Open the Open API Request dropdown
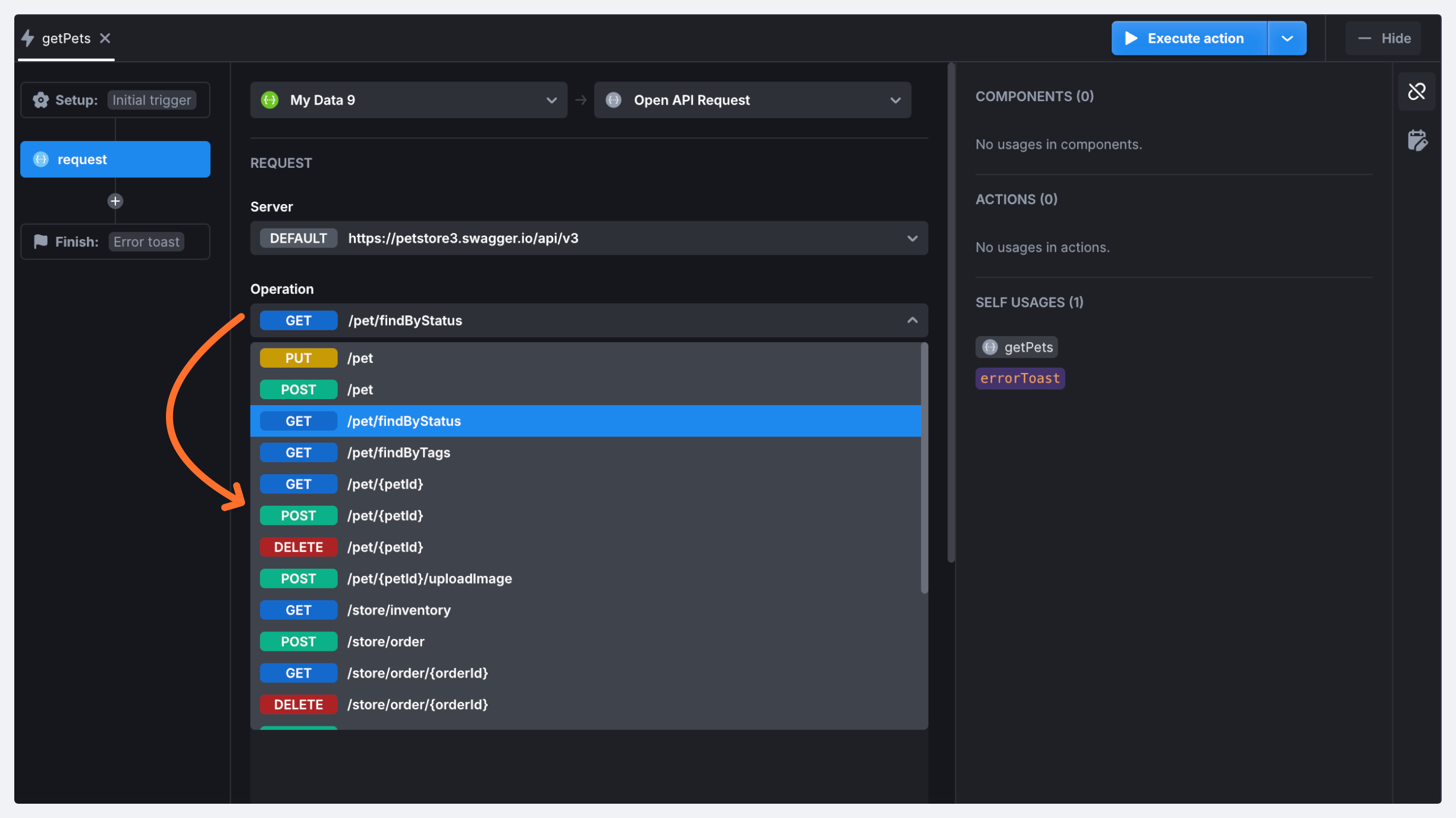The width and height of the screenshot is (1456, 818). (752, 100)
